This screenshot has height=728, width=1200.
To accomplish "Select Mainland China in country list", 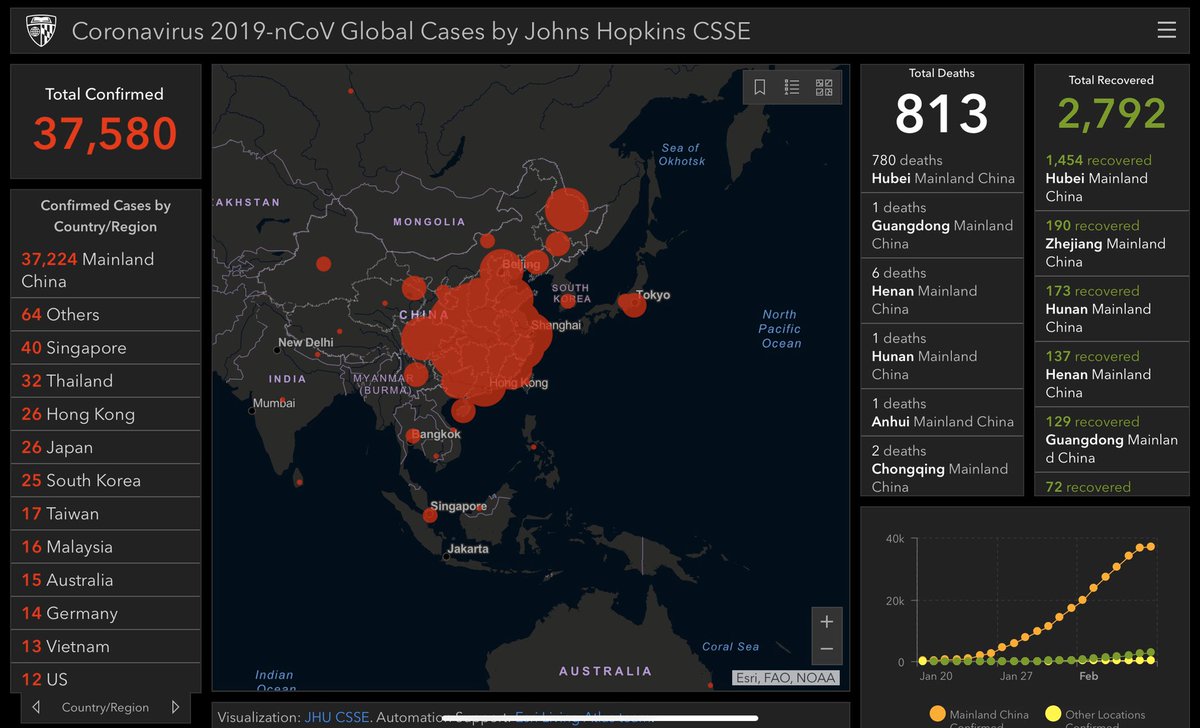I will click(x=106, y=270).
